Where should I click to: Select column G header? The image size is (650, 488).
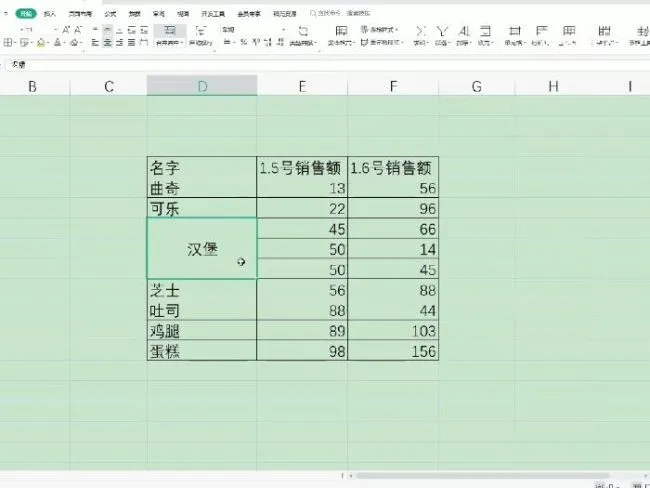pyautogui.click(x=477, y=86)
